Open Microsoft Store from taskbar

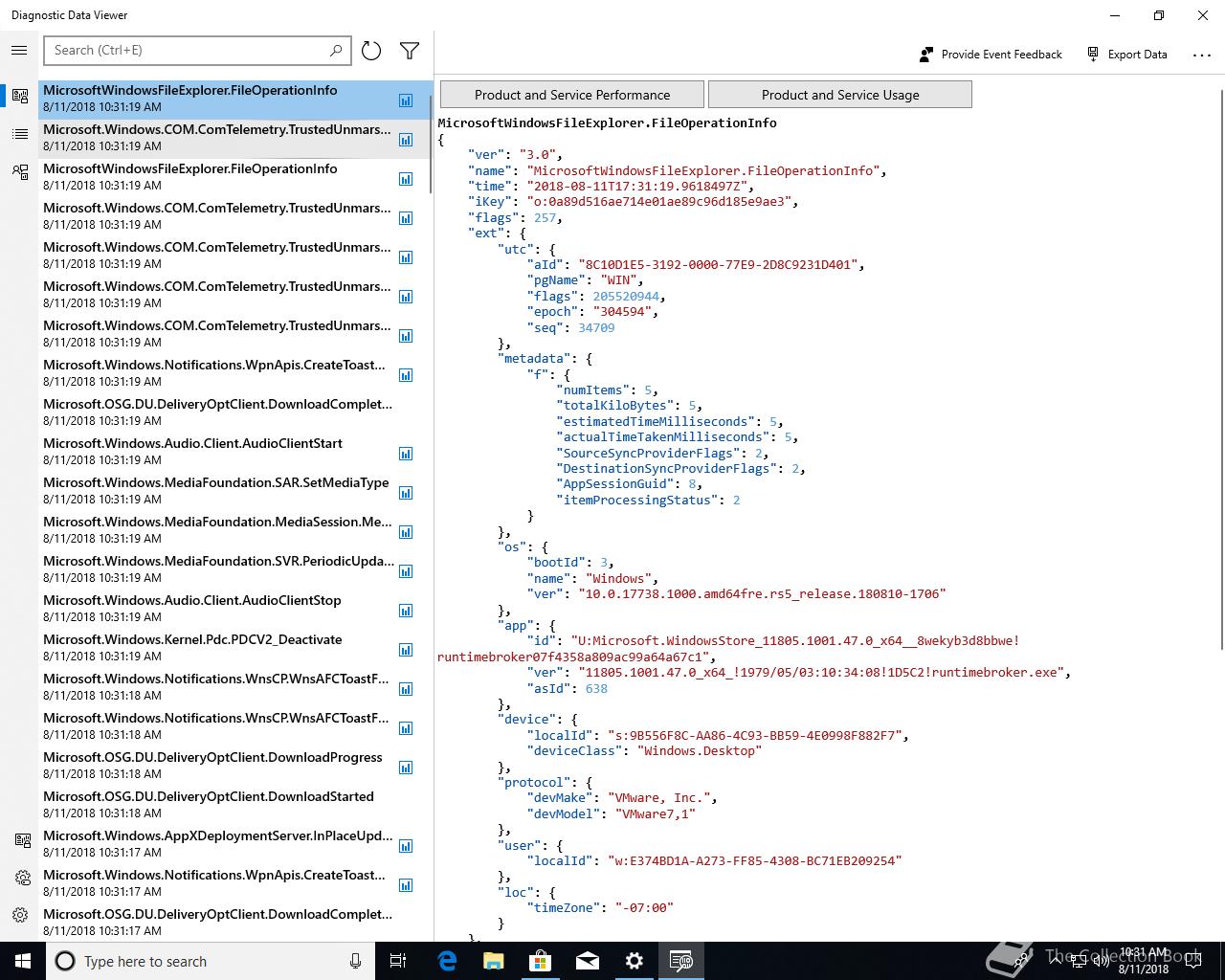[541, 961]
